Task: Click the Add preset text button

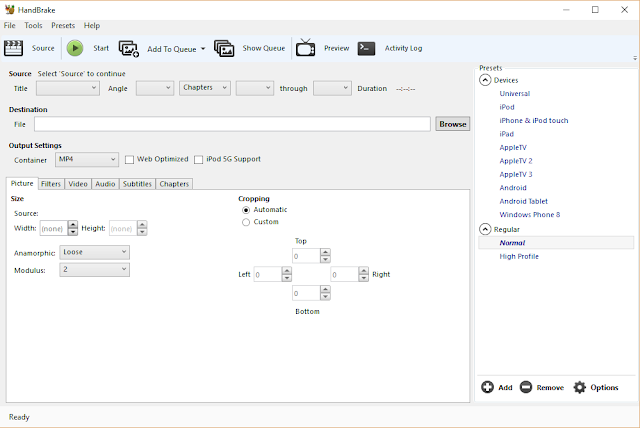Action: [505, 388]
